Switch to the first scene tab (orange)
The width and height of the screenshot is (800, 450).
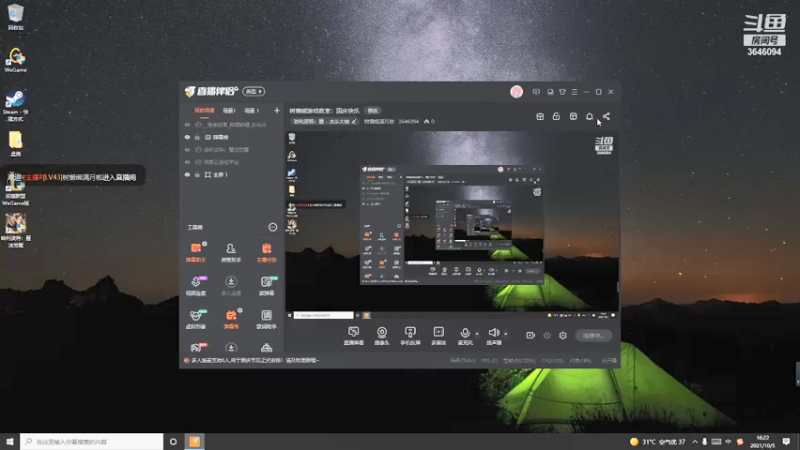point(204,110)
